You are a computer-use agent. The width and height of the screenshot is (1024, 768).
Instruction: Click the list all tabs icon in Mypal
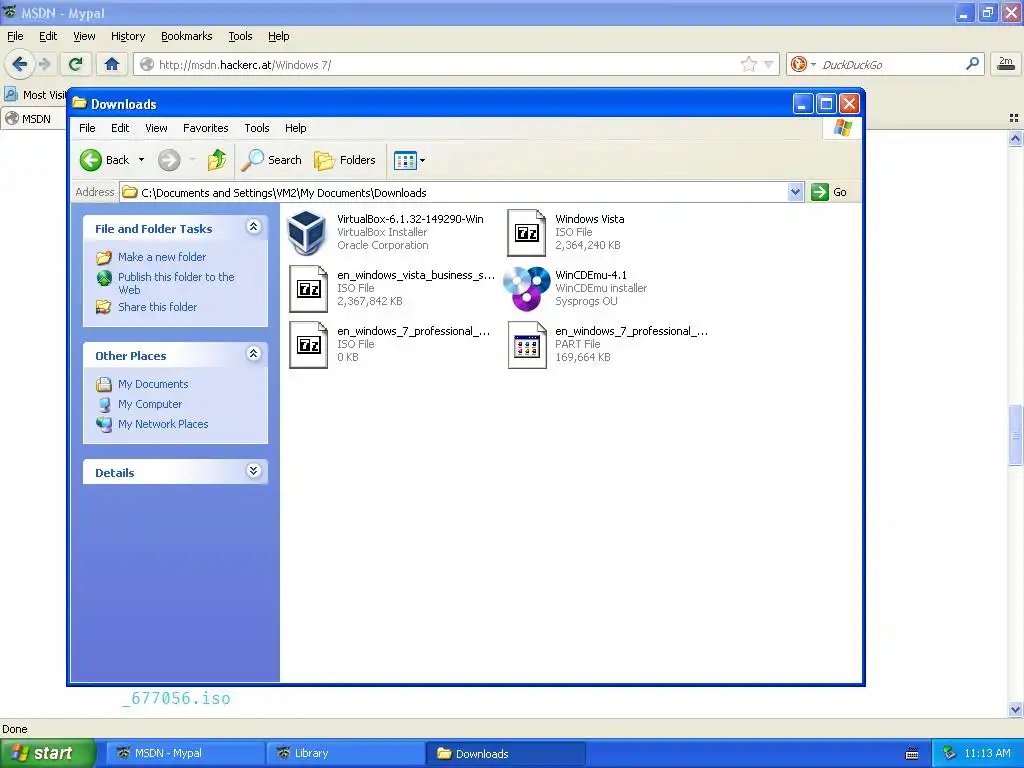point(1014,118)
